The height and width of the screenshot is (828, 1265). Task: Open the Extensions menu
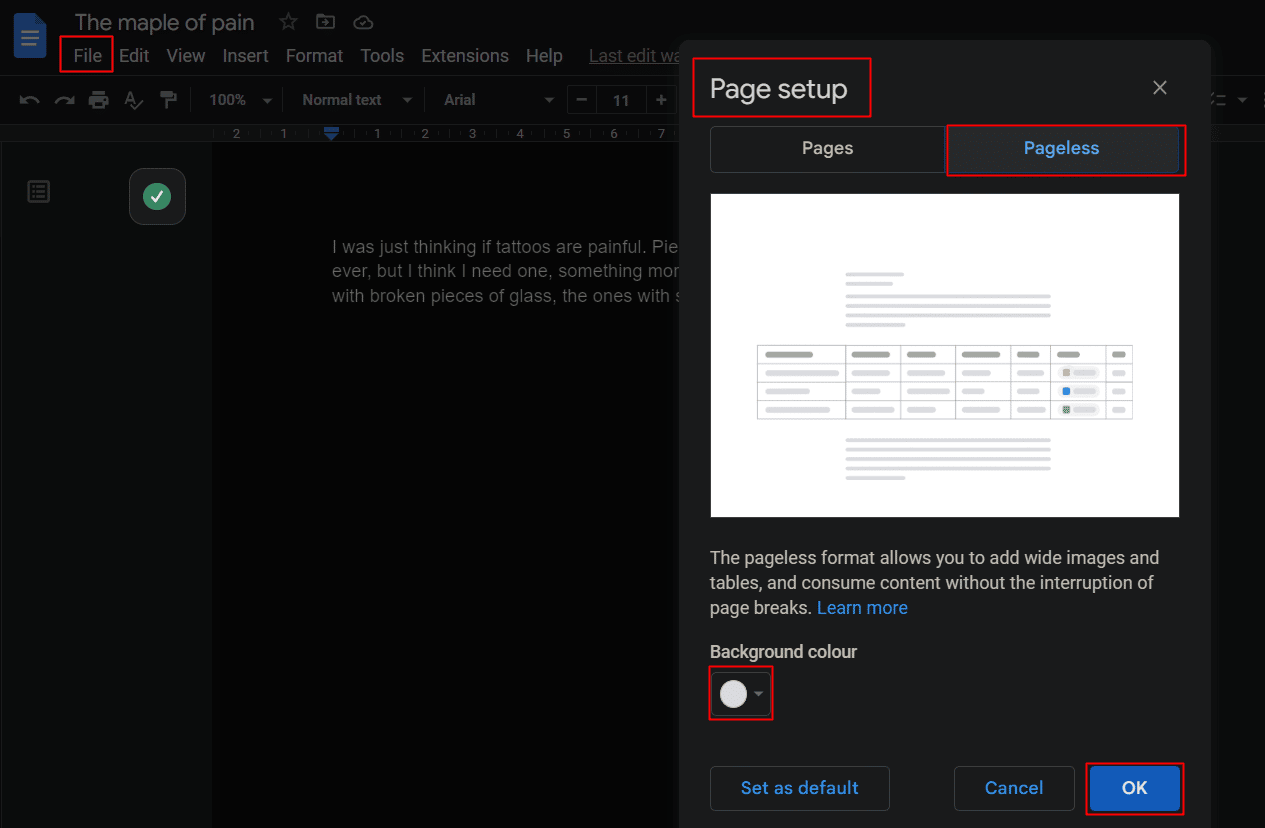[465, 56]
